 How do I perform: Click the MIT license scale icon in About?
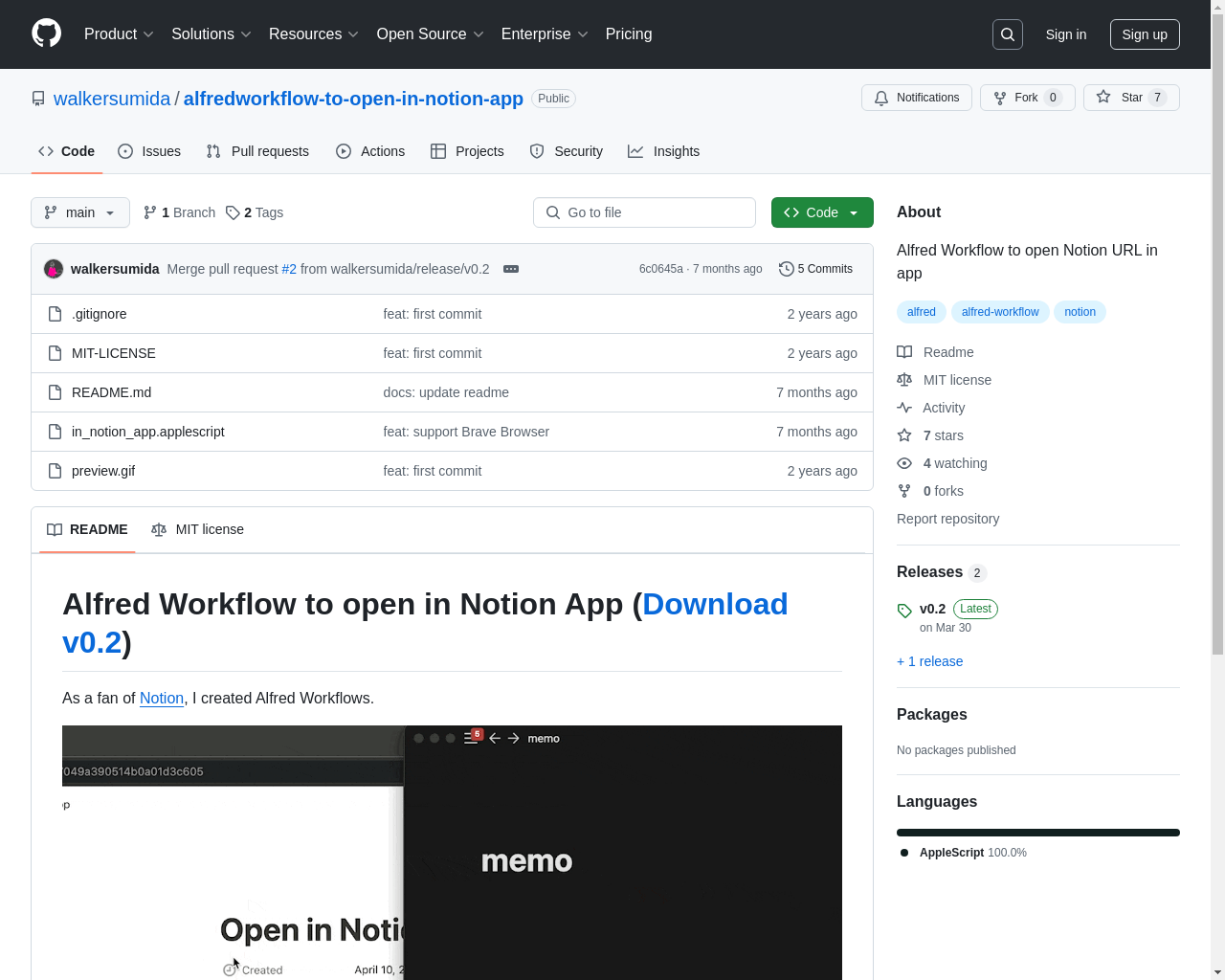[x=904, y=380]
